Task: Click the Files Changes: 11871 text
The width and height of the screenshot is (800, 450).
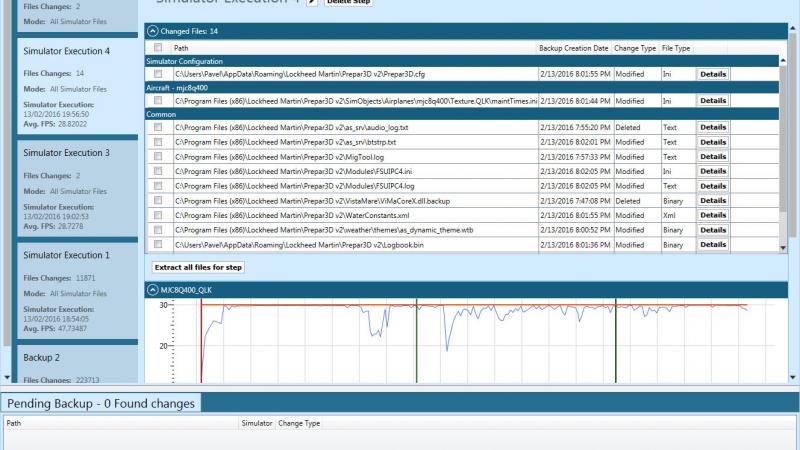Action: (x=59, y=278)
